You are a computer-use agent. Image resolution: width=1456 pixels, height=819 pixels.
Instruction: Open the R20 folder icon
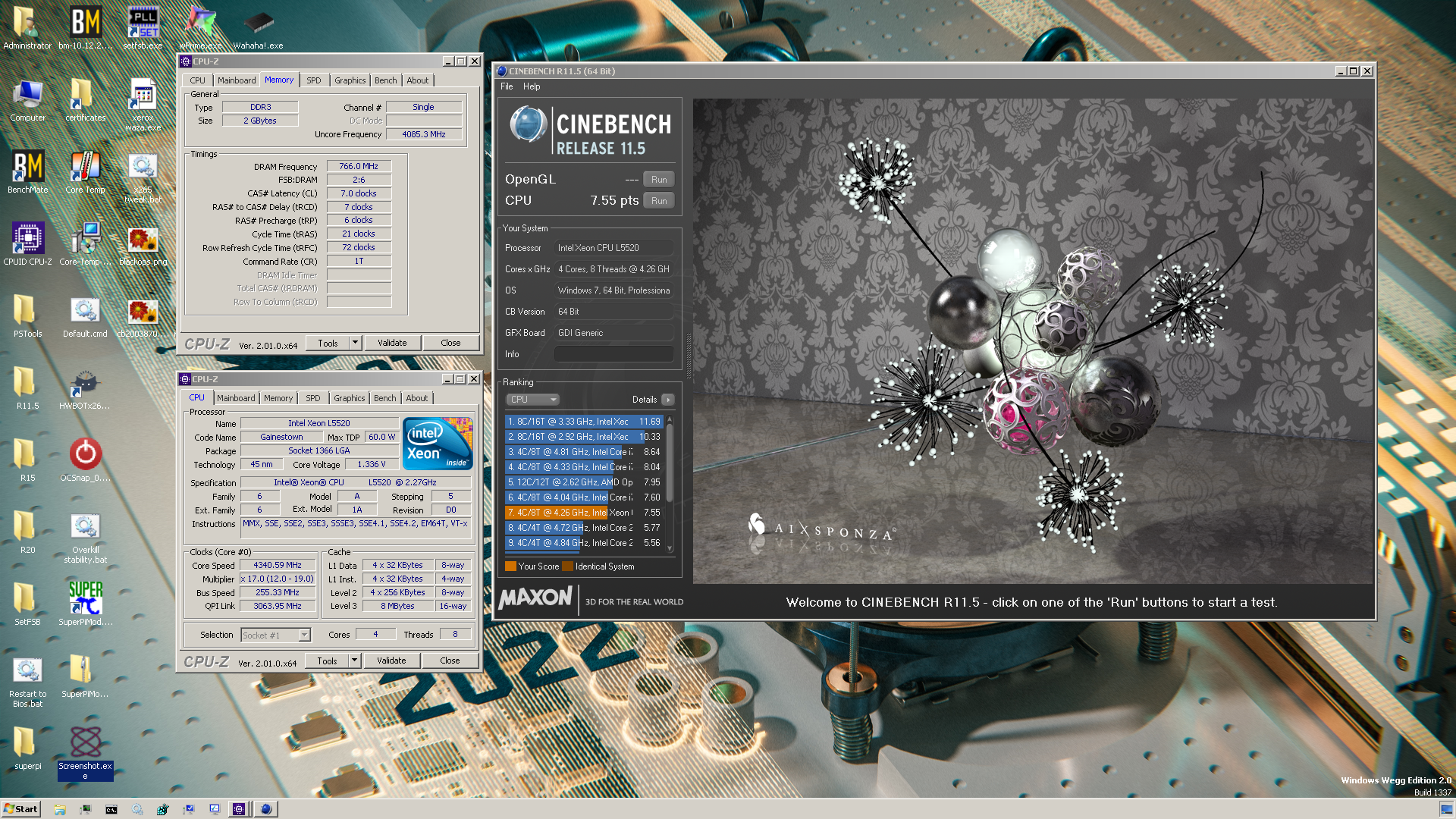(x=28, y=532)
